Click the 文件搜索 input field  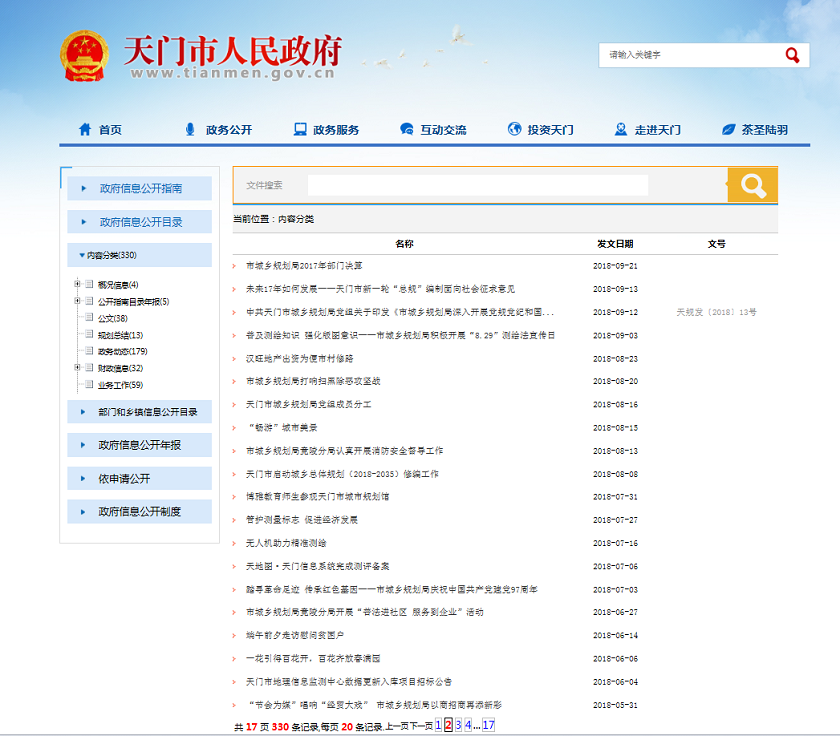(477, 185)
